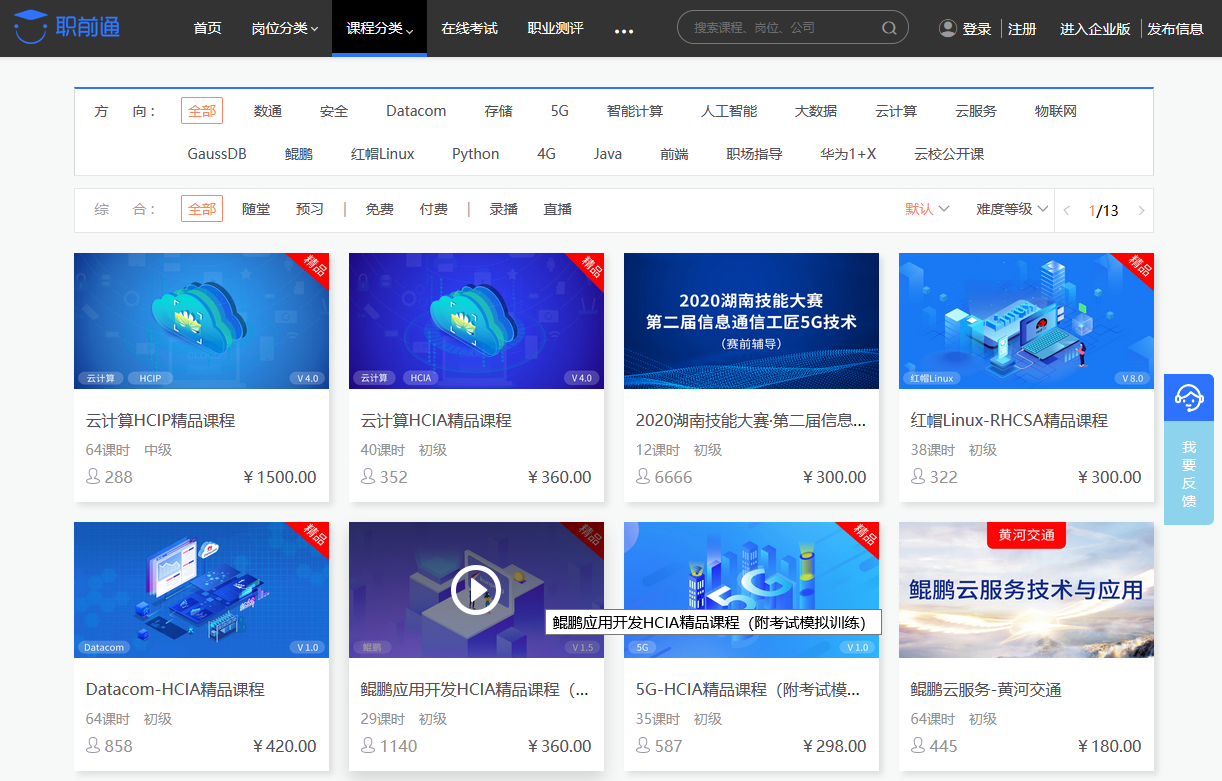Open the 在线考试 nav item
1222x781 pixels.
click(x=470, y=28)
